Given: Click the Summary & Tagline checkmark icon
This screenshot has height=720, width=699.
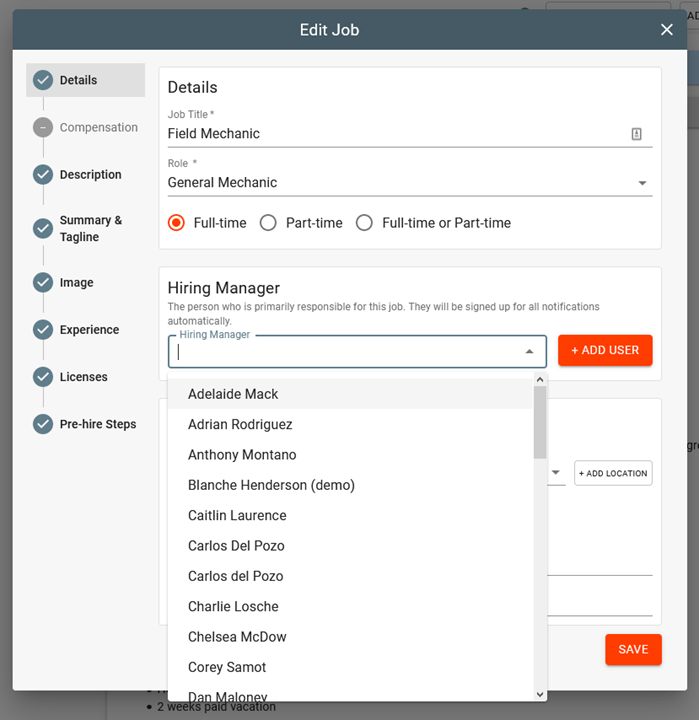Looking at the screenshot, I should tap(43, 228).
